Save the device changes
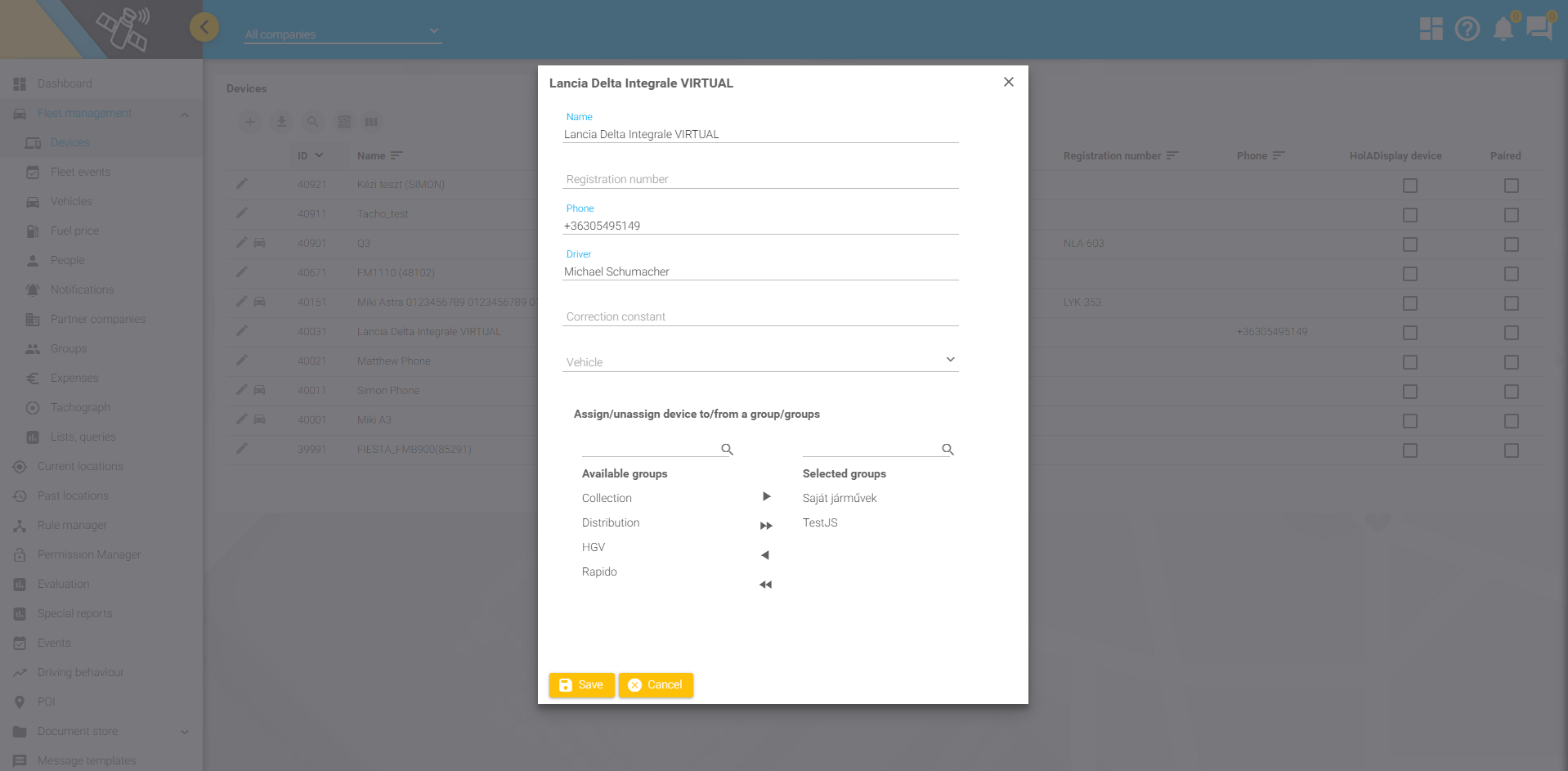 (581, 685)
